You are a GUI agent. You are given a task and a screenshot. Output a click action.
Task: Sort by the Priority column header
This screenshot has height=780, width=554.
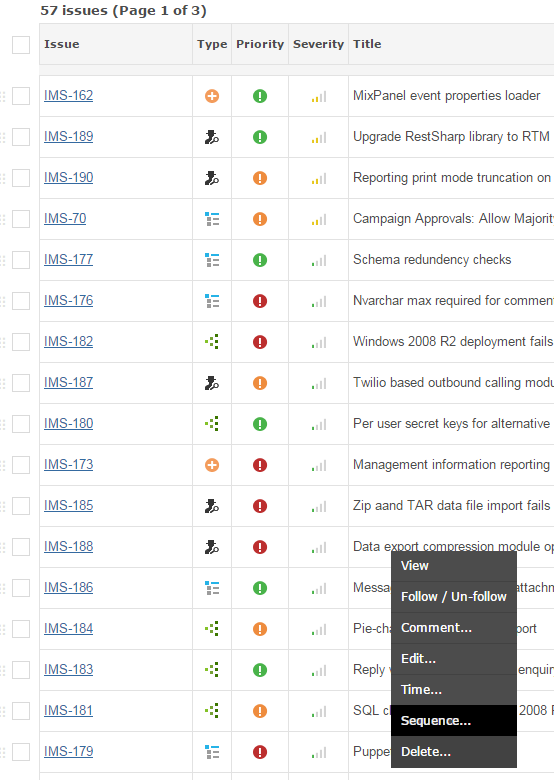point(260,44)
